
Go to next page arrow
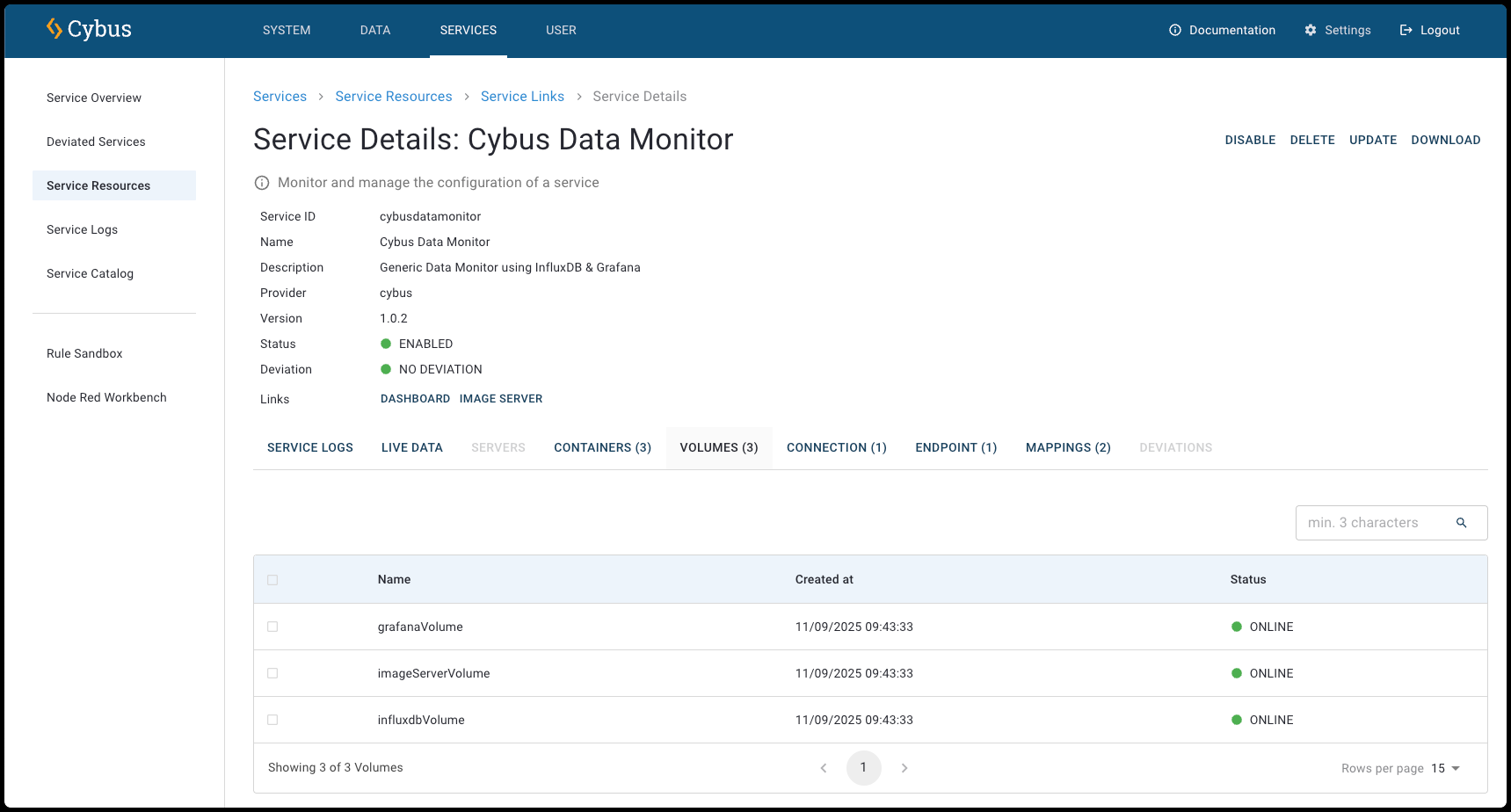point(904,768)
